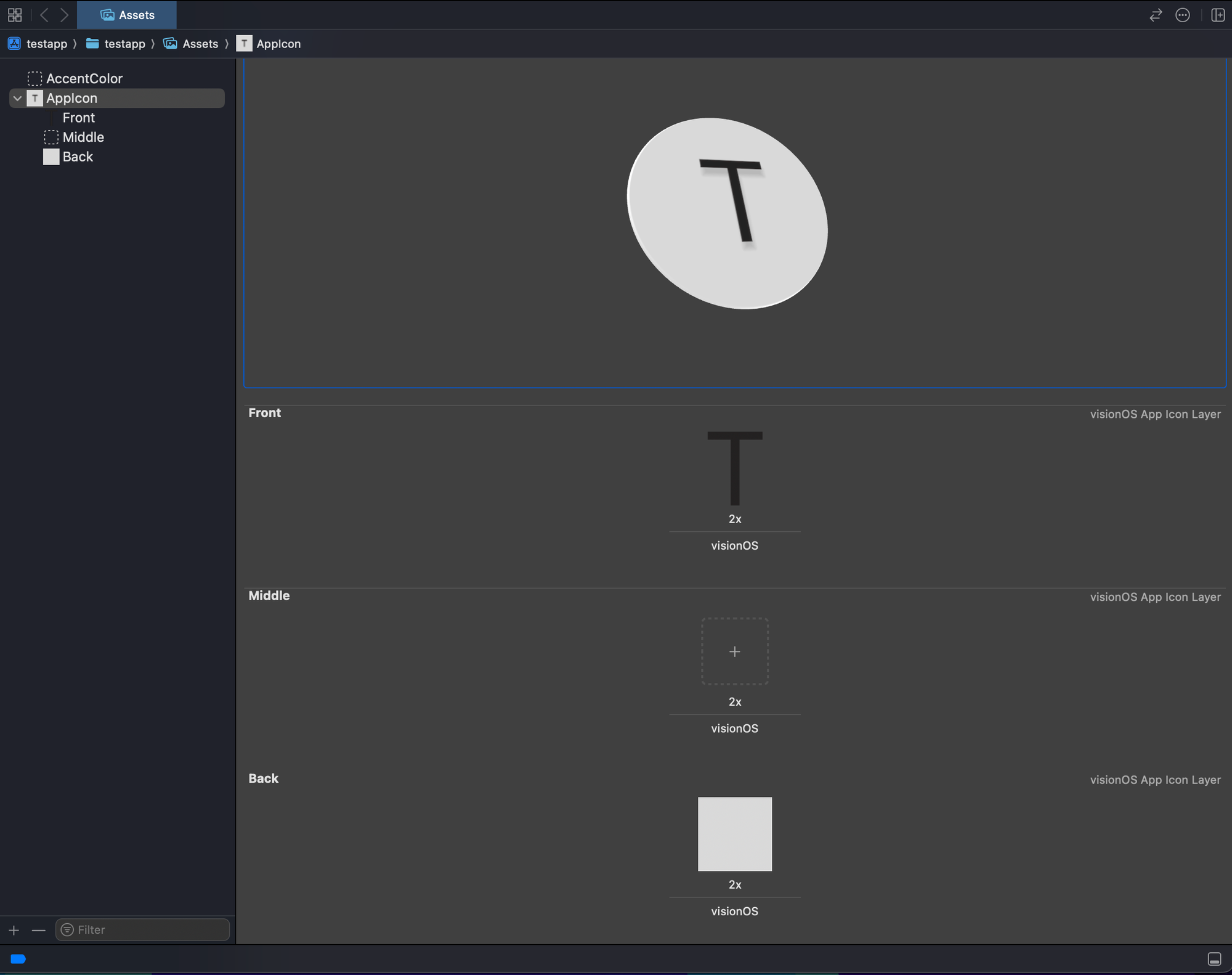Open the testapp folder breadcrumb
The image size is (1232, 975).
124,44
